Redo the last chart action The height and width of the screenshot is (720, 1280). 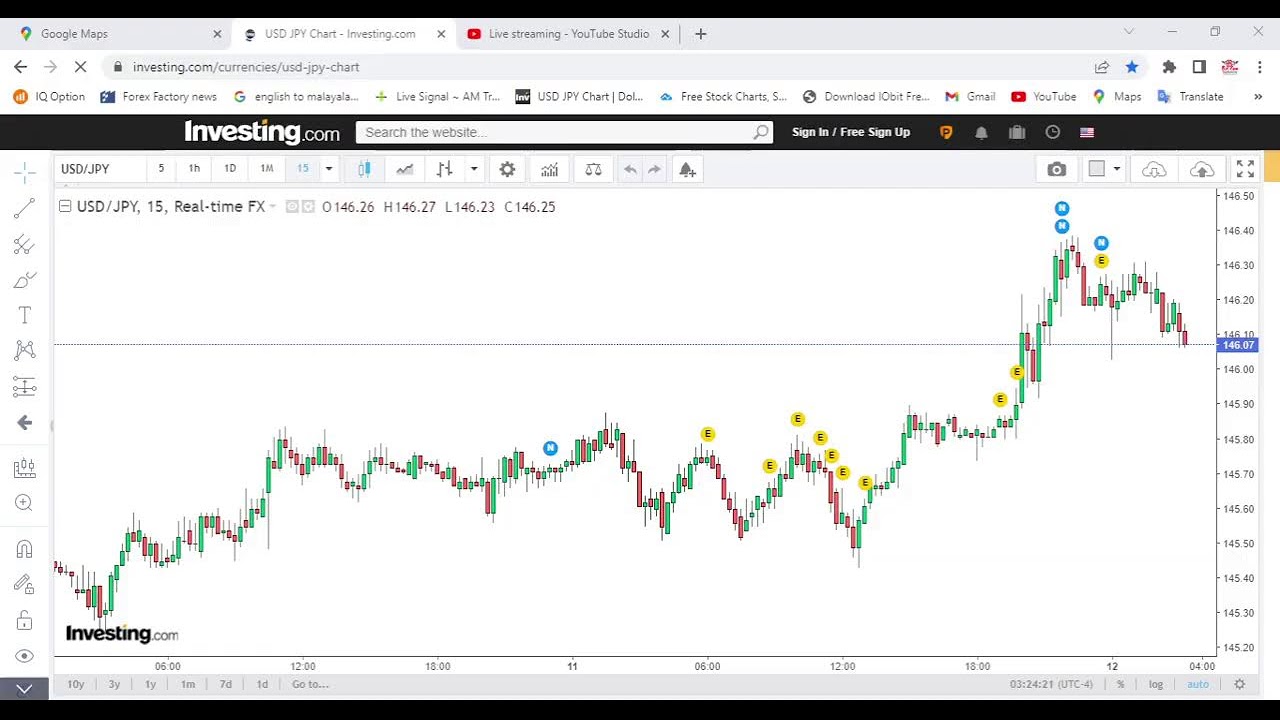pos(654,169)
